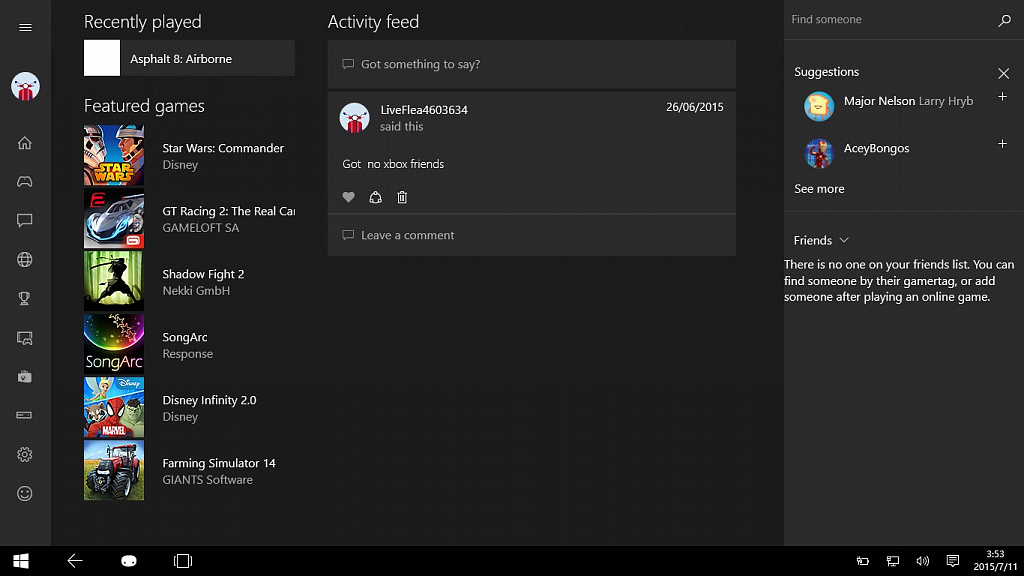Click the post author's avatar
The height and width of the screenshot is (576, 1024).
pyautogui.click(x=355, y=118)
